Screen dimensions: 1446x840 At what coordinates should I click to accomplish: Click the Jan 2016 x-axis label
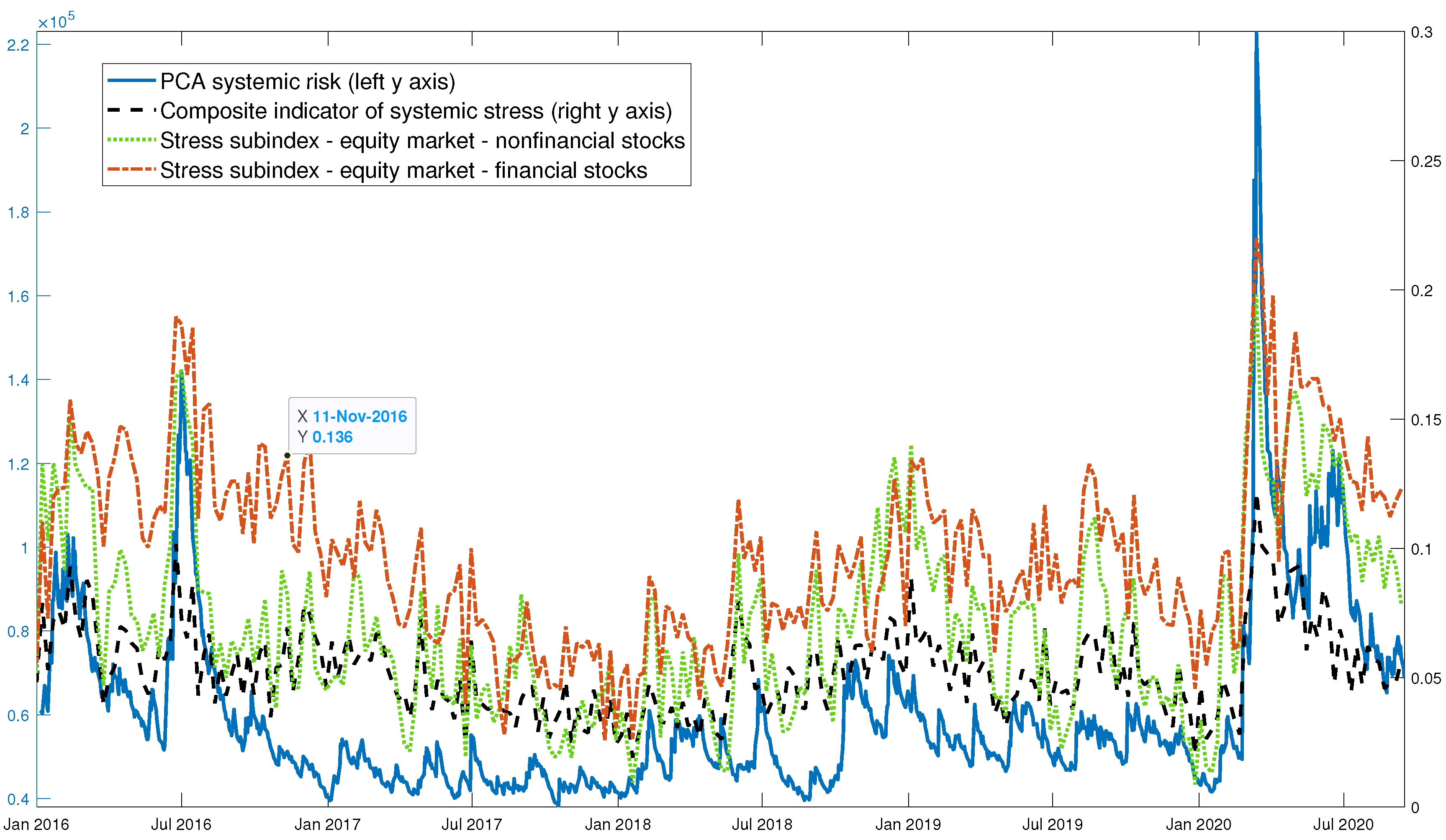tap(36, 825)
